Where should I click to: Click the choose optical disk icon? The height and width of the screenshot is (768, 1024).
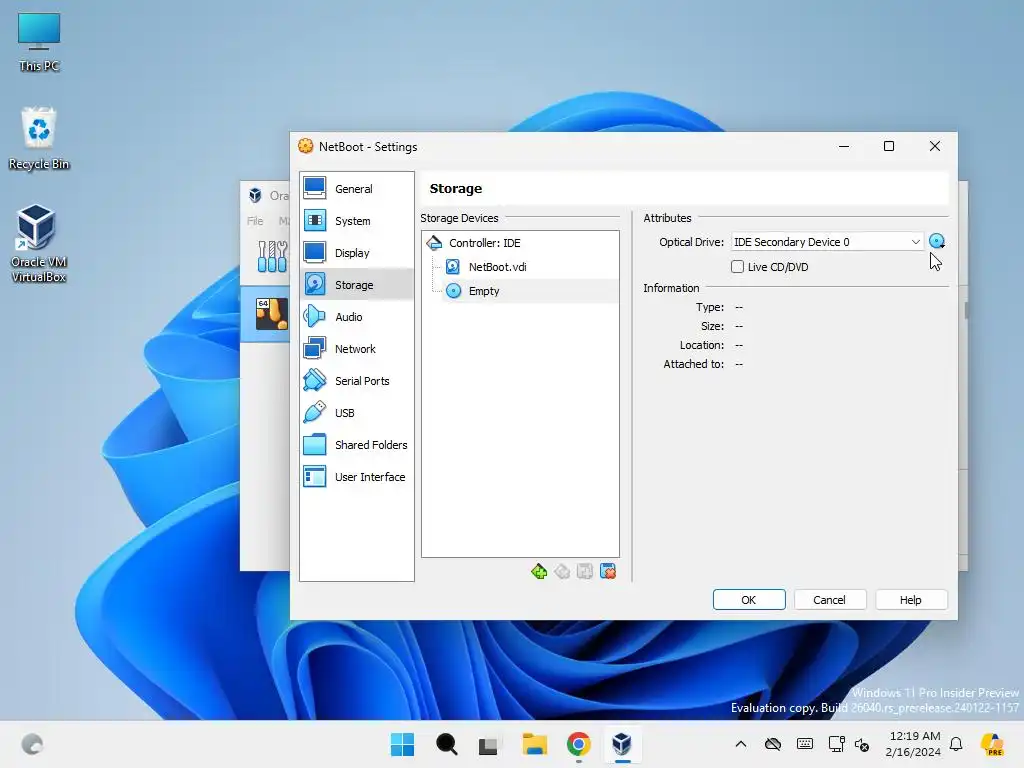click(x=937, y=242)
